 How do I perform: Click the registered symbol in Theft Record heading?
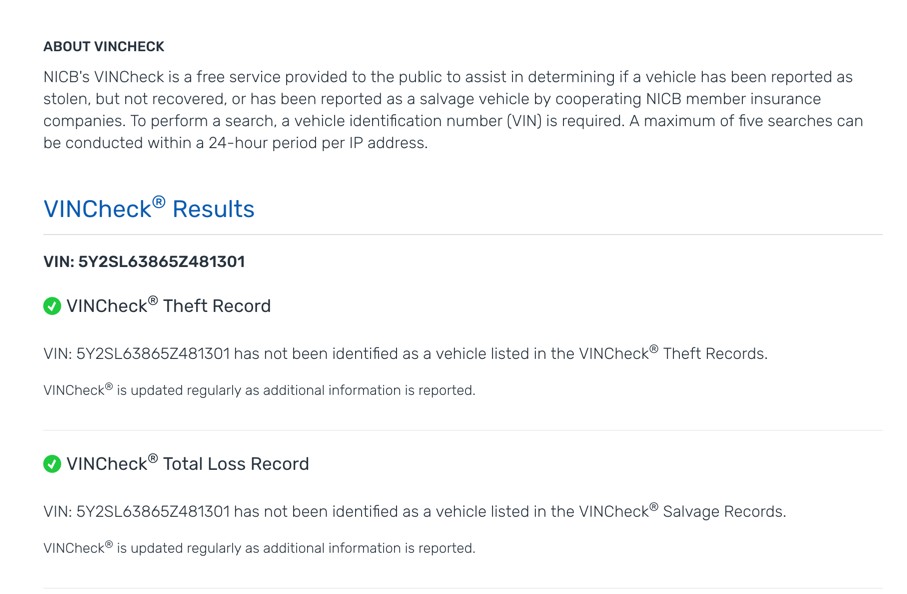(x=153, y=300)
